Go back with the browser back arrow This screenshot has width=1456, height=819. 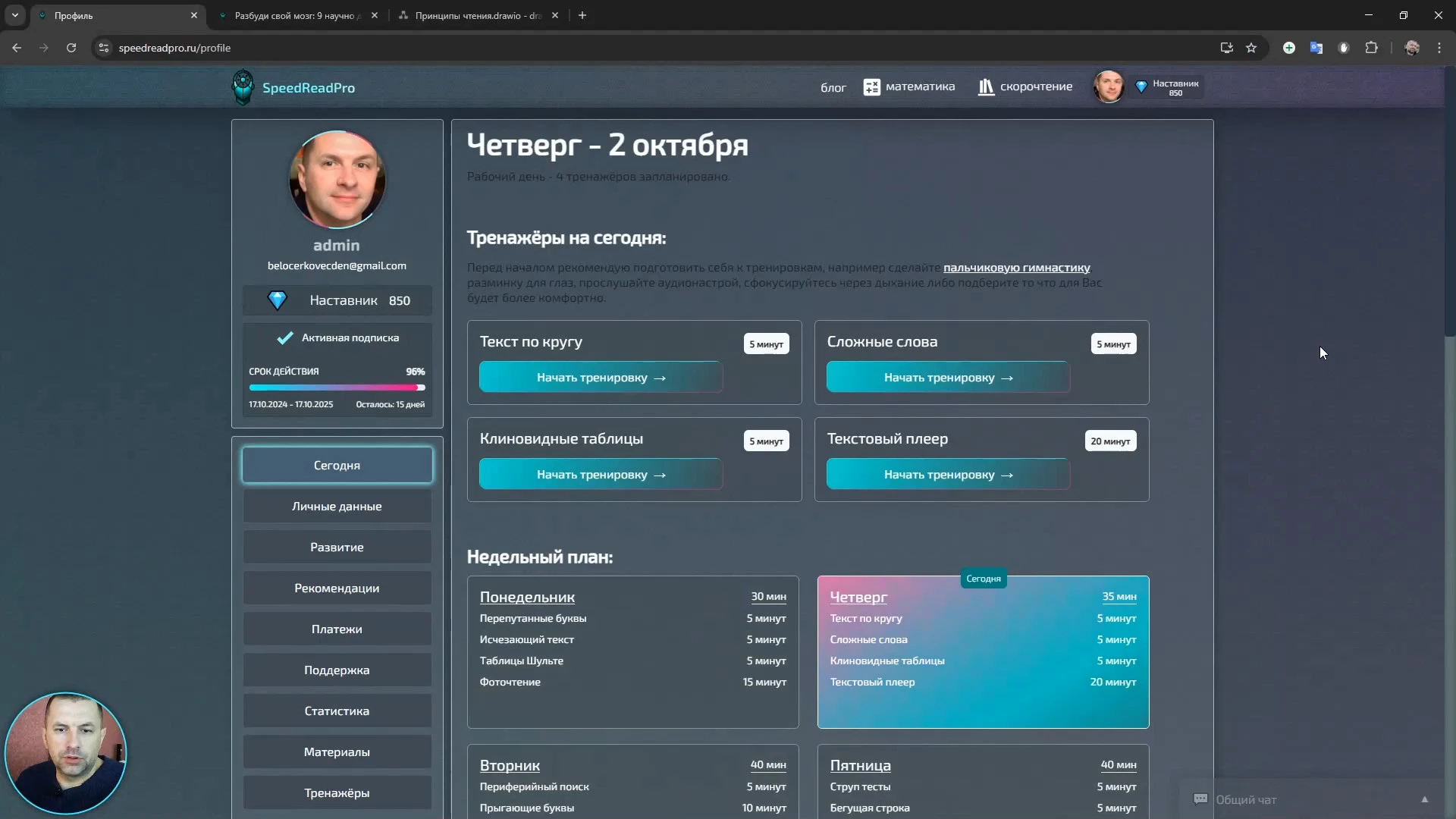[17, 48]
